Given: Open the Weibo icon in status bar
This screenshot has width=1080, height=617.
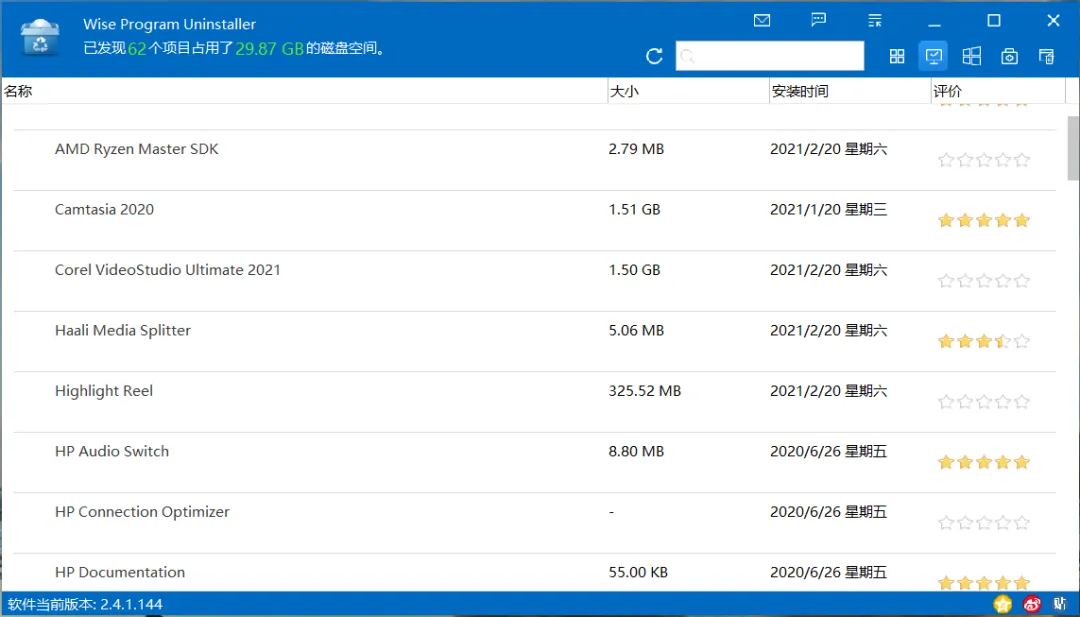Looking at the screenshot, I should (x=1032, y=605).
